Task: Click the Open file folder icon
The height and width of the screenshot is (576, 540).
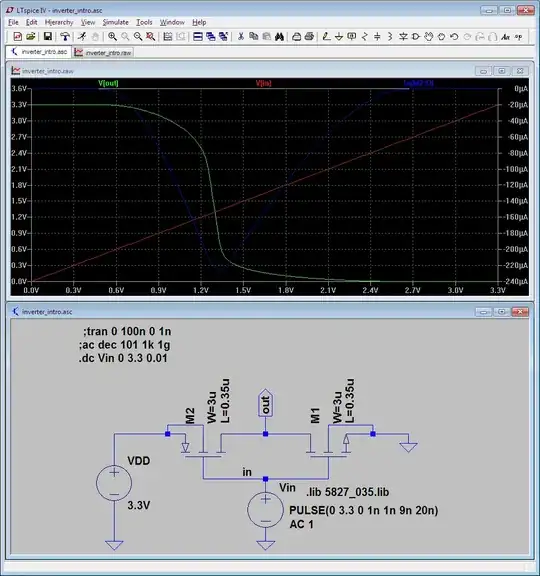Action: coord(31,36)
